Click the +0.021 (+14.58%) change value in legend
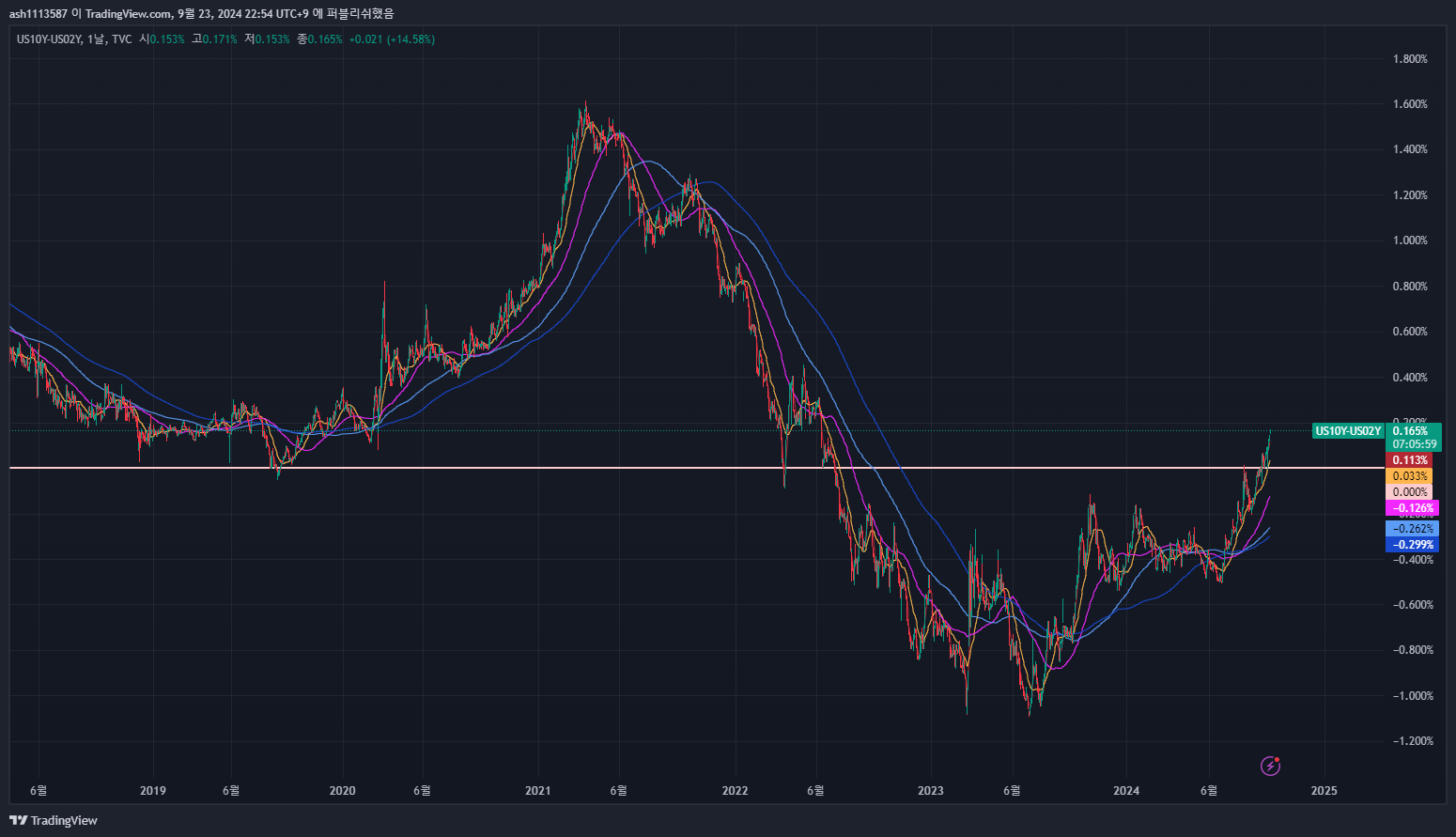Image resolution: width=1456 pixels, height=837 pixels. point(392,39)
